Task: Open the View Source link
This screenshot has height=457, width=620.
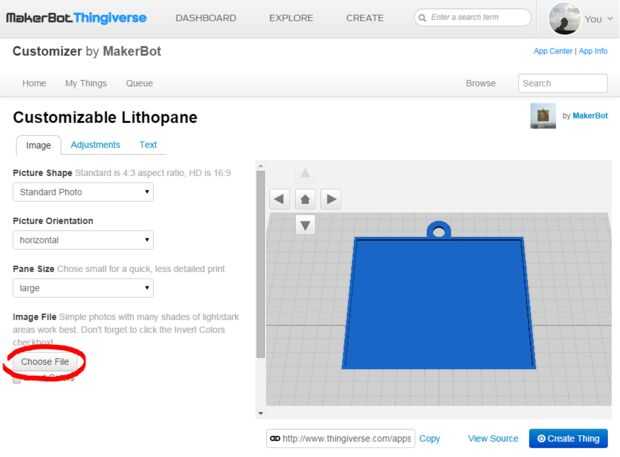Action: (493, 438)
